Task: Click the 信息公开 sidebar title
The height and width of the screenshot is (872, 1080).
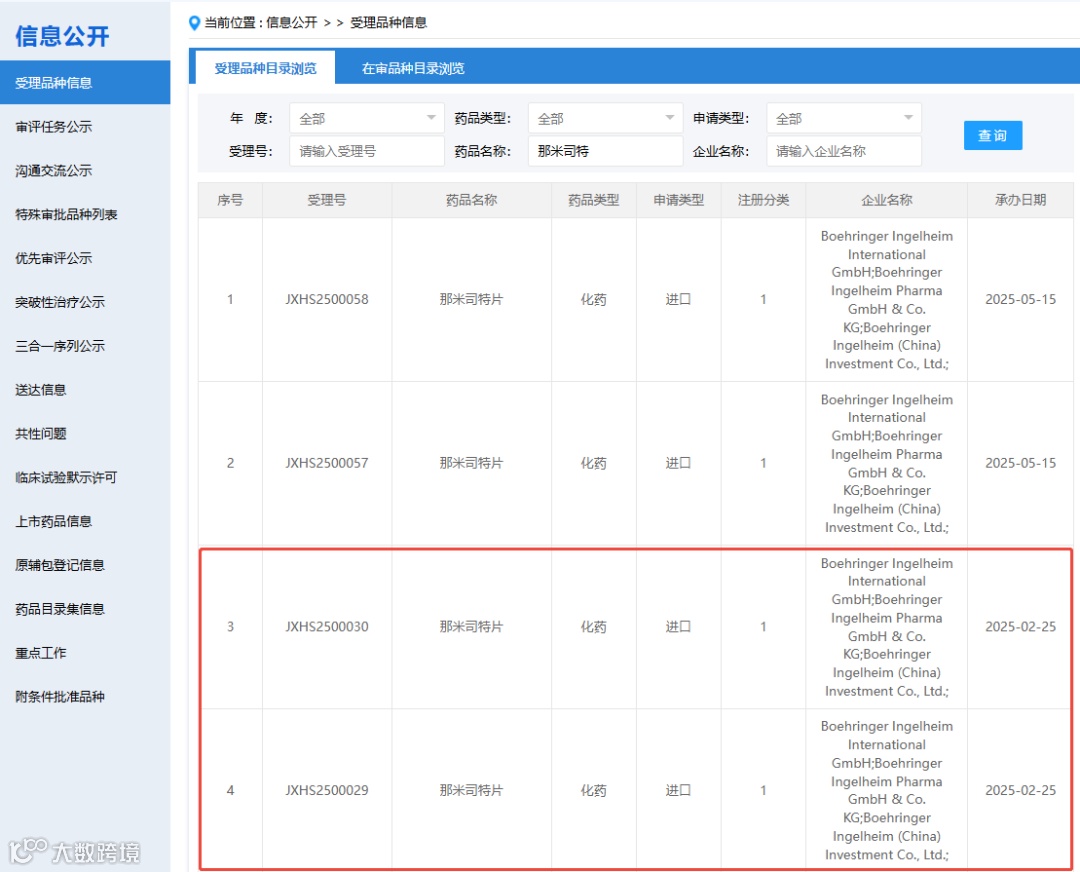Action: point(62,36)
